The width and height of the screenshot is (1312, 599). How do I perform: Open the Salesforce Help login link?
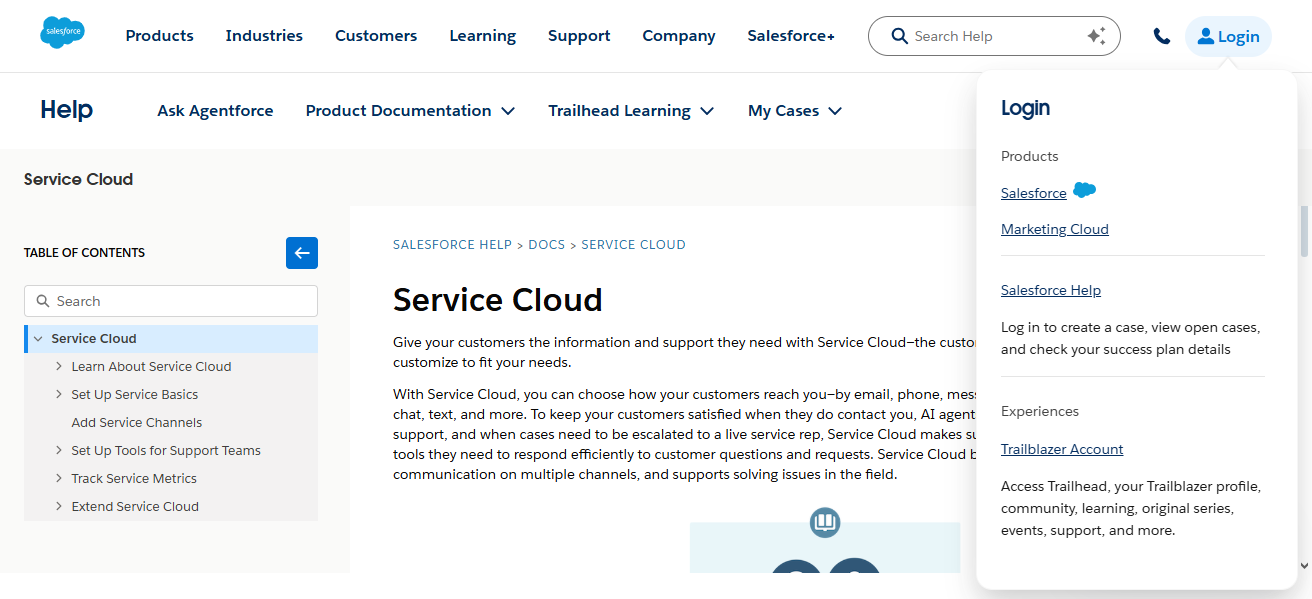coord(1051,290)
